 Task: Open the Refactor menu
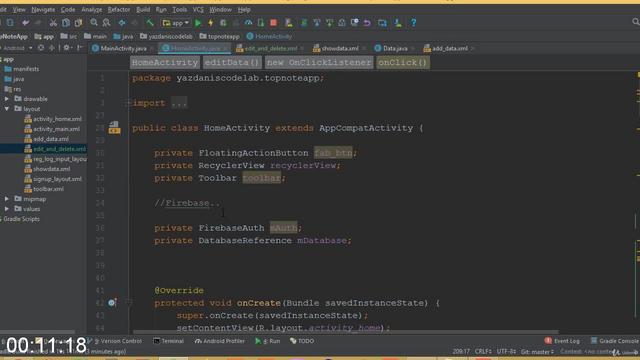[x=119, y=9]
